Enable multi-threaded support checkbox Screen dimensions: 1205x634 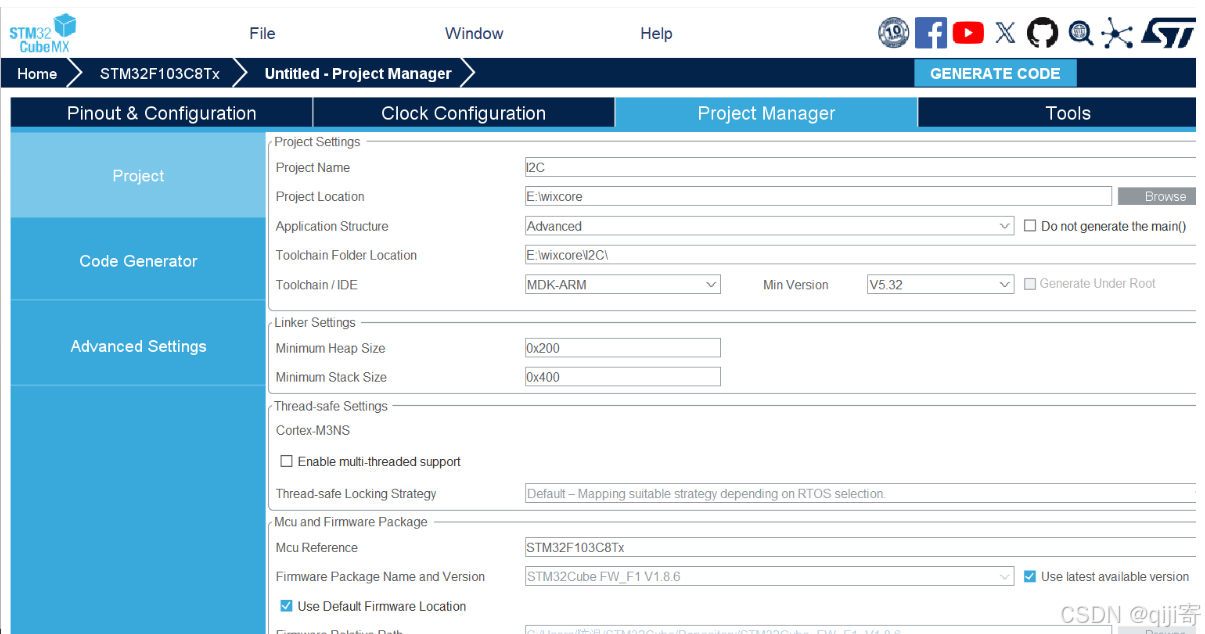pos(287,461)
